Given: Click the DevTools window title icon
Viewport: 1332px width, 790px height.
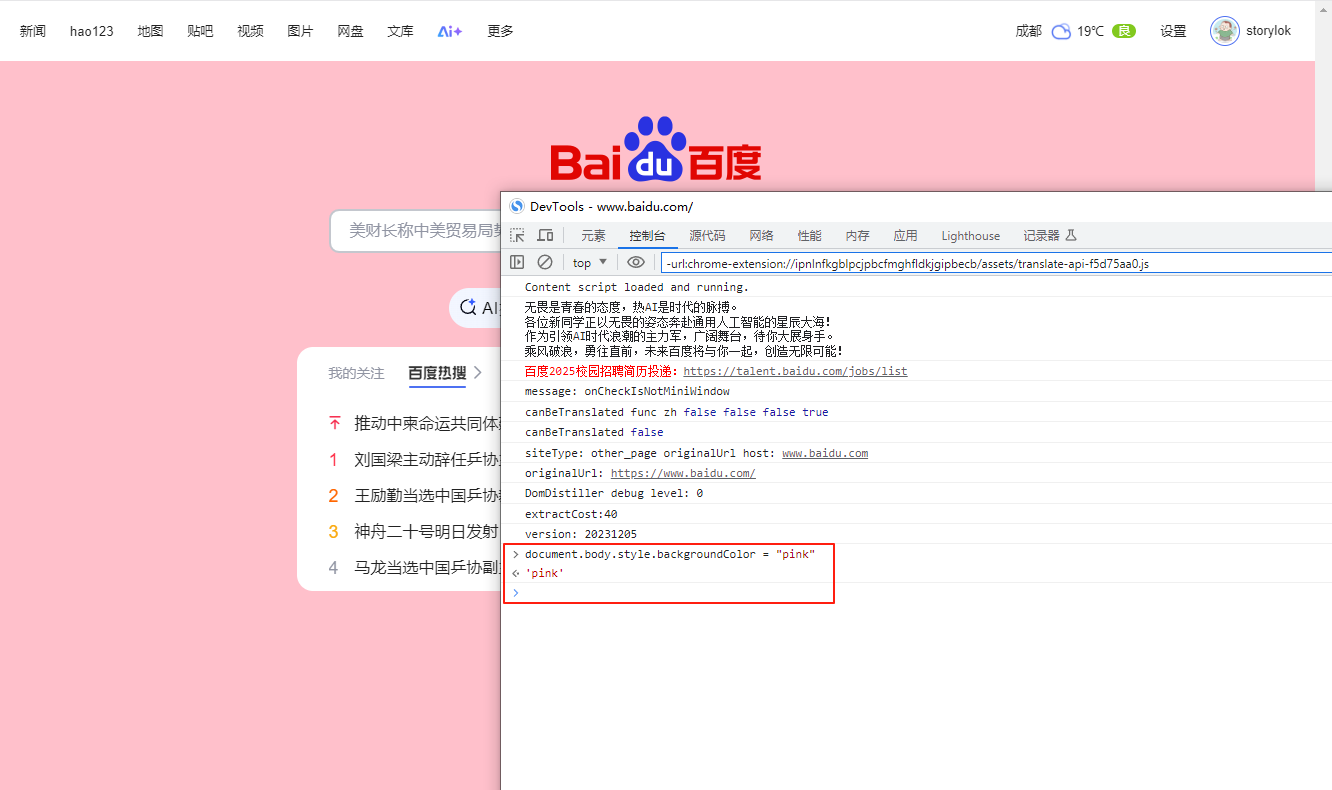Looking at the screenshot, I should (x=517, y=206).
